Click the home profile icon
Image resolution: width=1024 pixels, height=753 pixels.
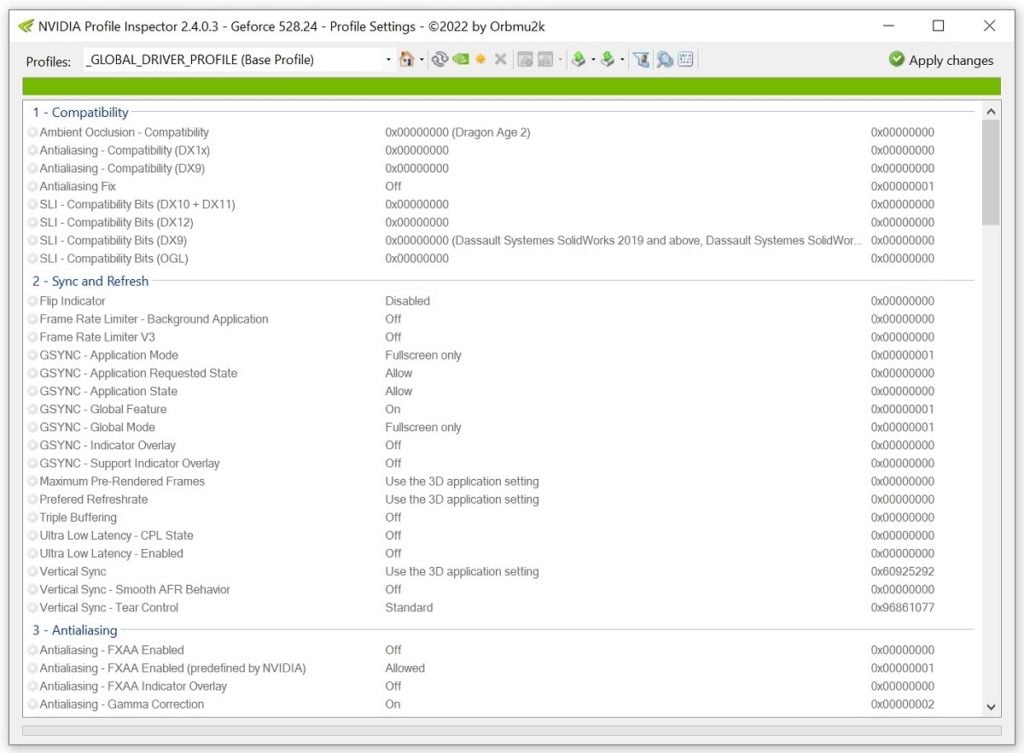click(x=406, y=60)
